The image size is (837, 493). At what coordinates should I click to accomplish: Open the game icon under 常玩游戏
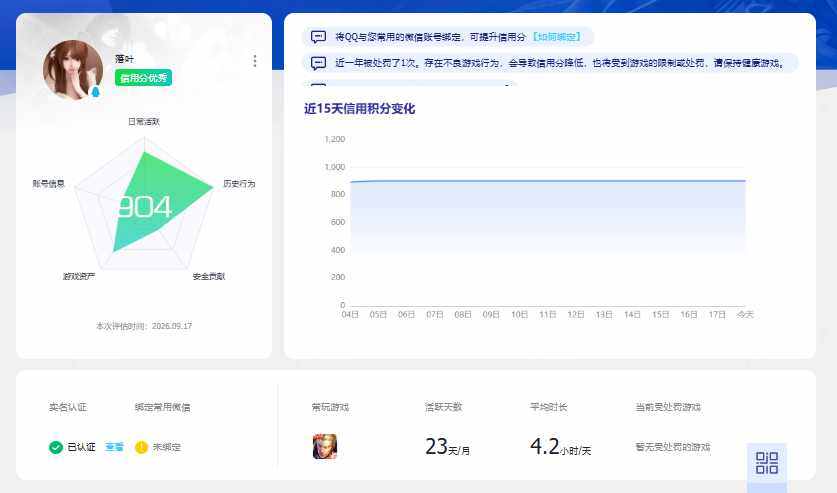pos(325,447)
